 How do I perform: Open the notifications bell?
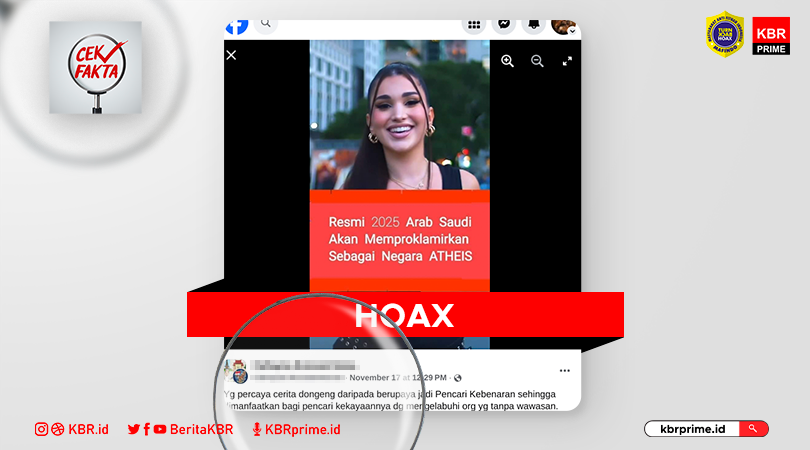click(534, 24)
